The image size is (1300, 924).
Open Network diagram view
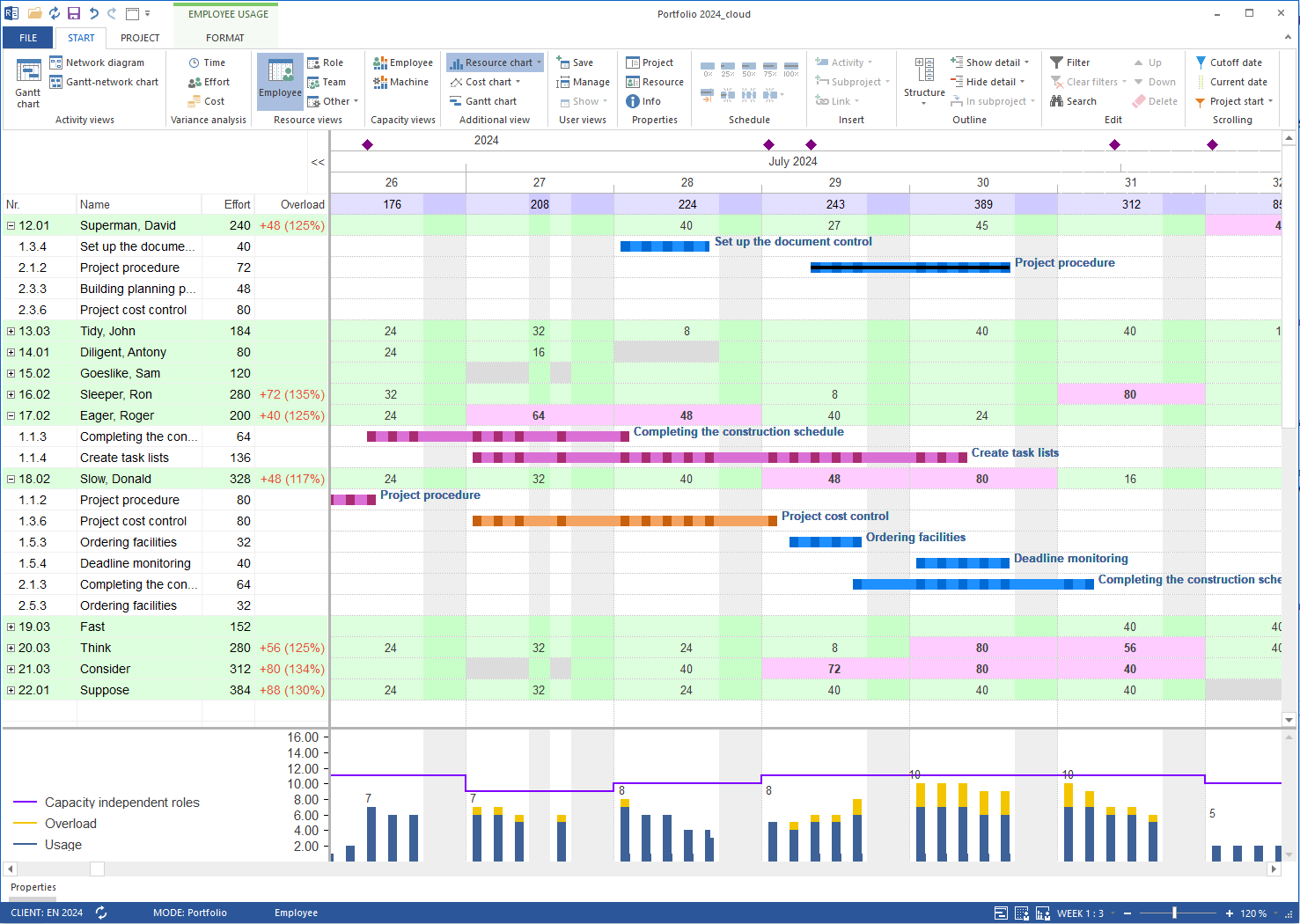[x=97, y=62]
